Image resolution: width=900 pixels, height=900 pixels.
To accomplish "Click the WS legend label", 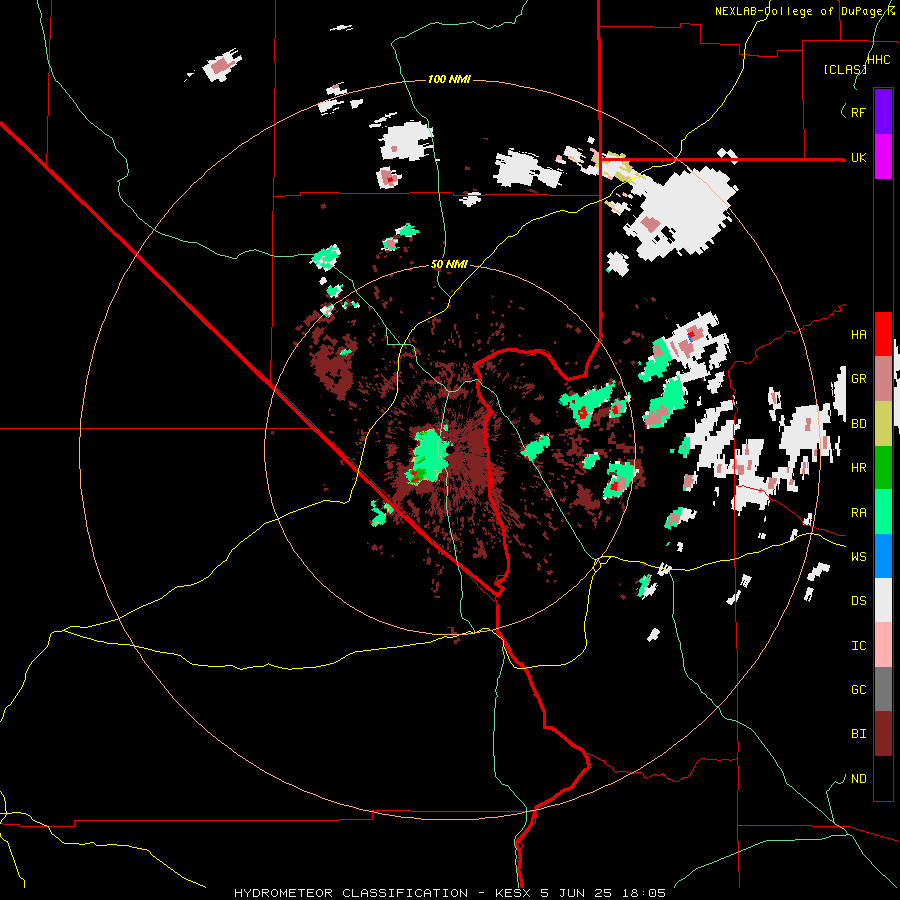I will (858, 556).
